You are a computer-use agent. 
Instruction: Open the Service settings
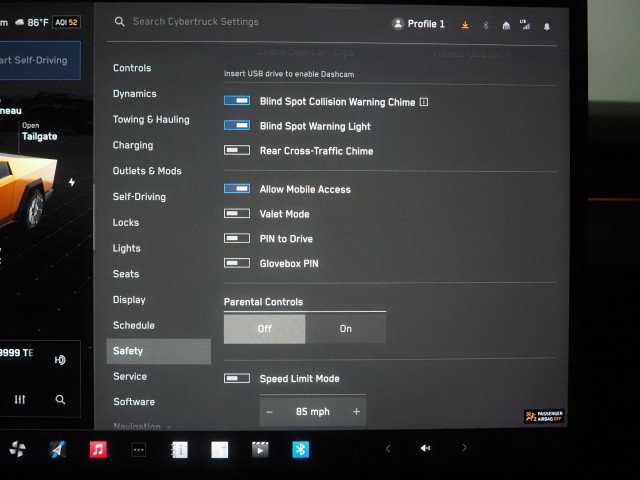click(130, 376)
